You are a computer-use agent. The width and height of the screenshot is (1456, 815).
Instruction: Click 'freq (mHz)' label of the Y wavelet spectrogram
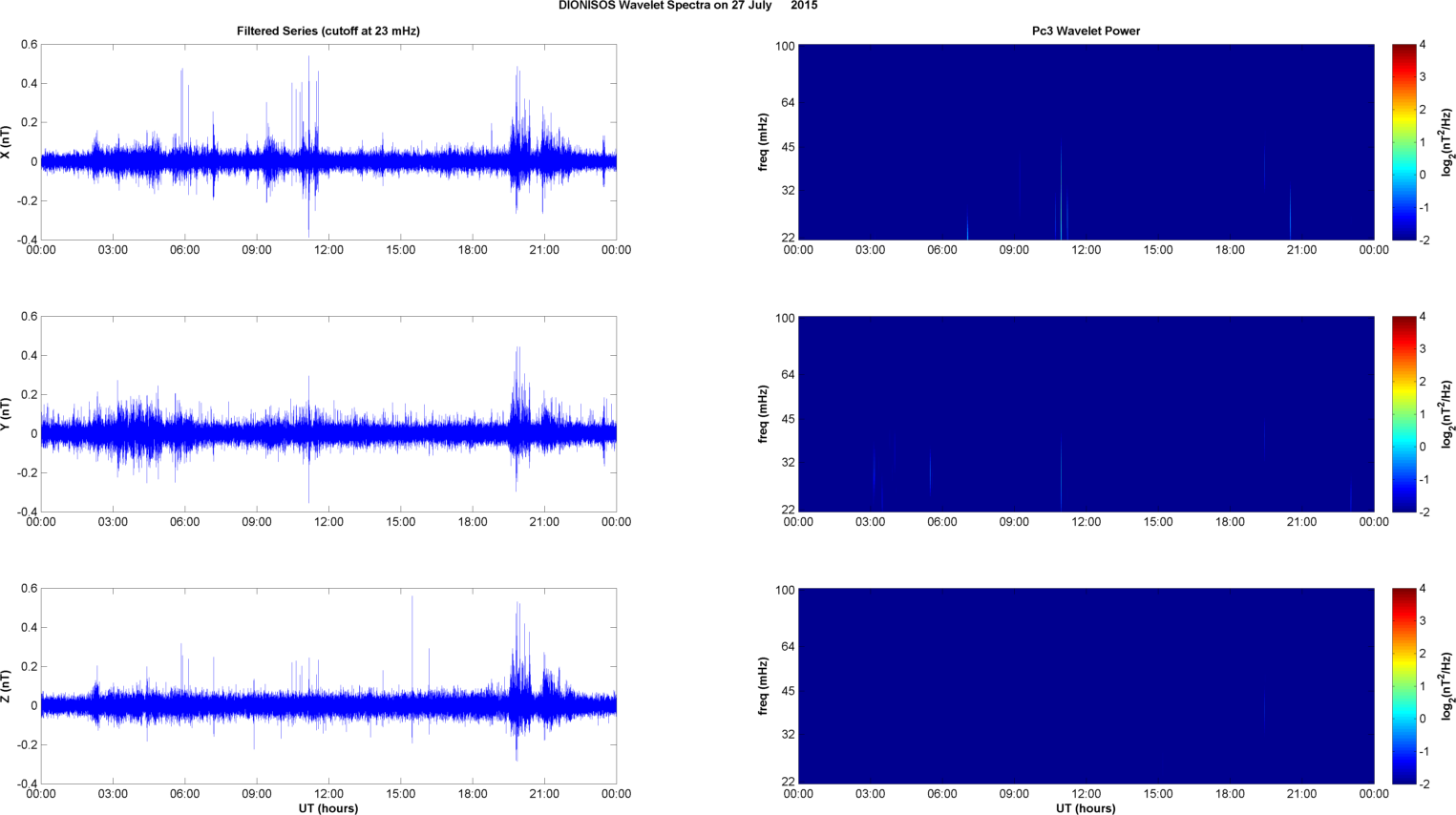764,414
